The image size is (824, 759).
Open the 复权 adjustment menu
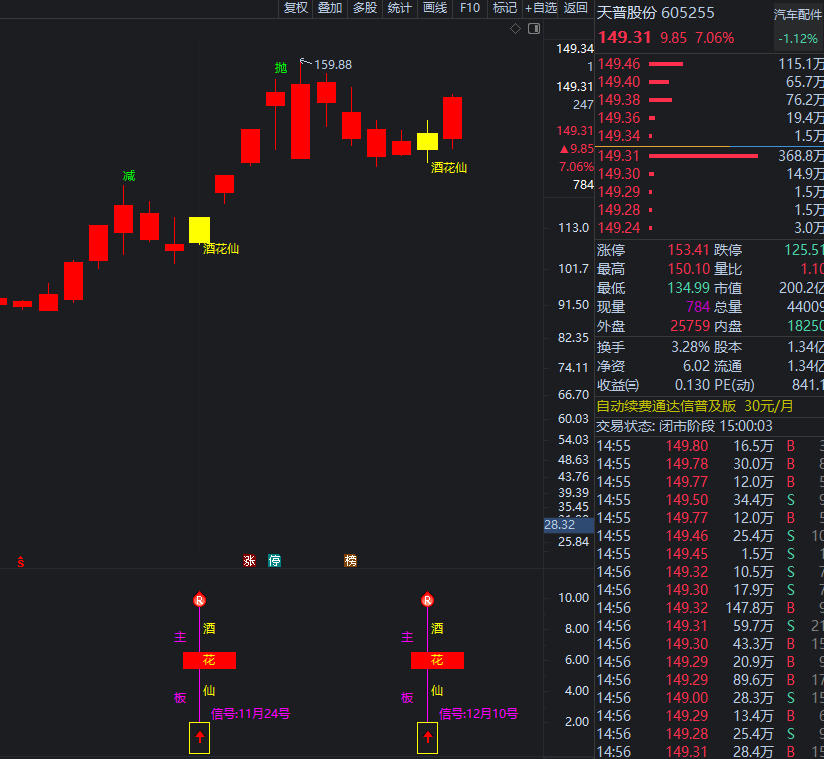pos(296,8)
